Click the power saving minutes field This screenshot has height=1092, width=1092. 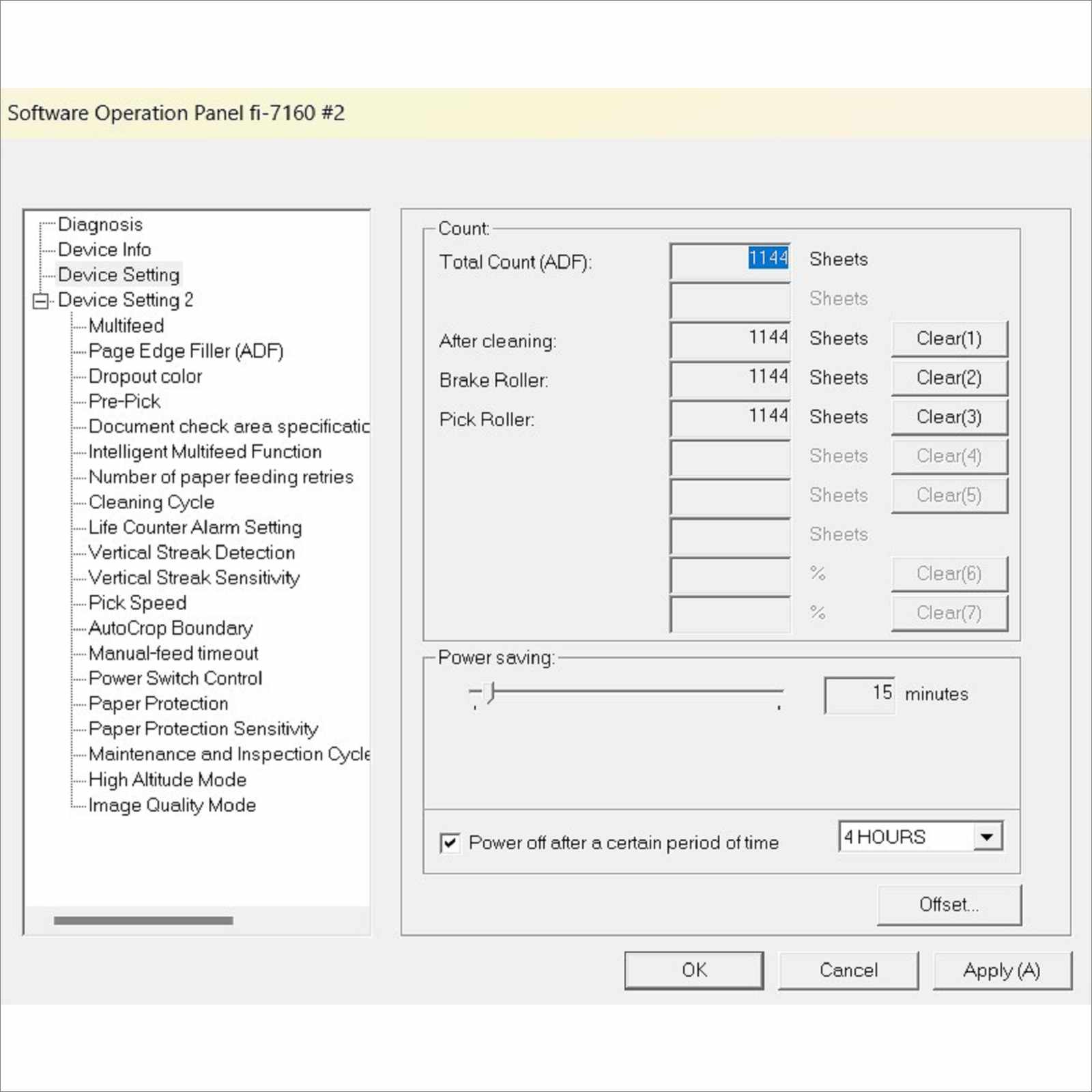coord(860,695)
